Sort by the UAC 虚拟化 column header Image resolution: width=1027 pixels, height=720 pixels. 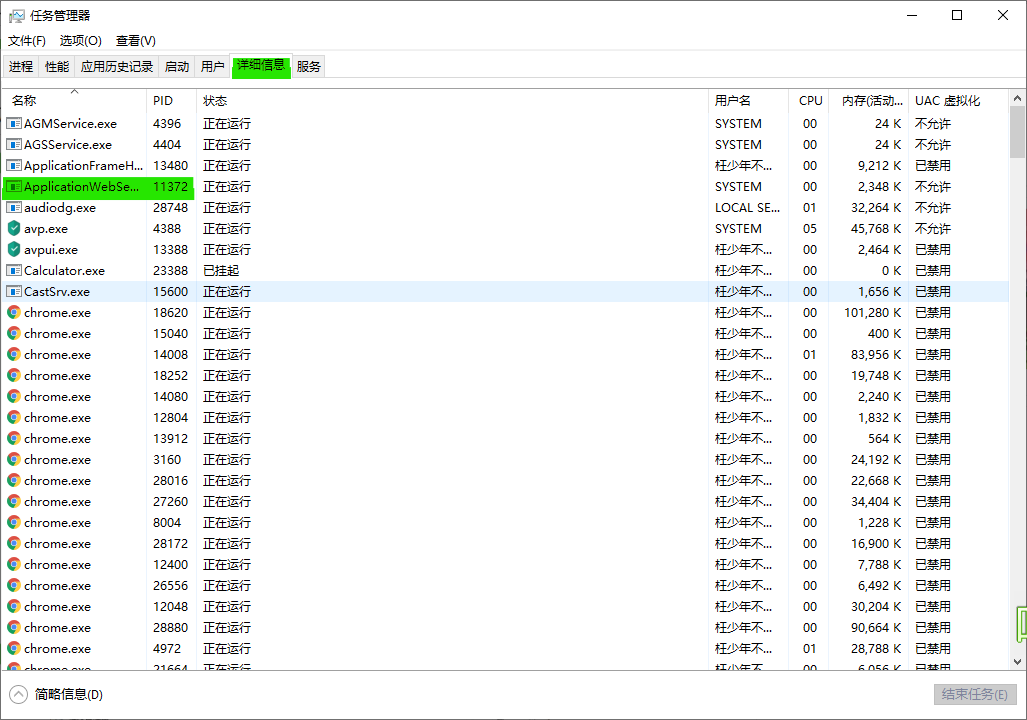958,100
